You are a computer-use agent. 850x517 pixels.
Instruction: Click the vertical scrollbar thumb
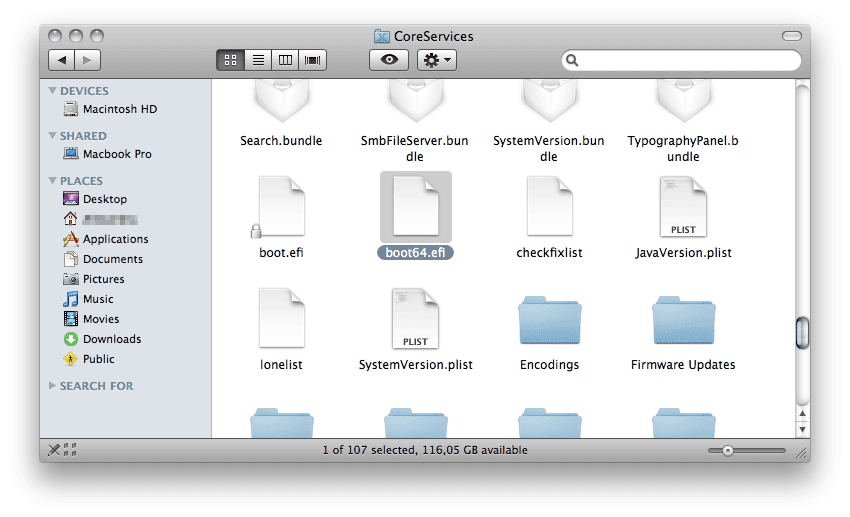(x=802, y=333)
